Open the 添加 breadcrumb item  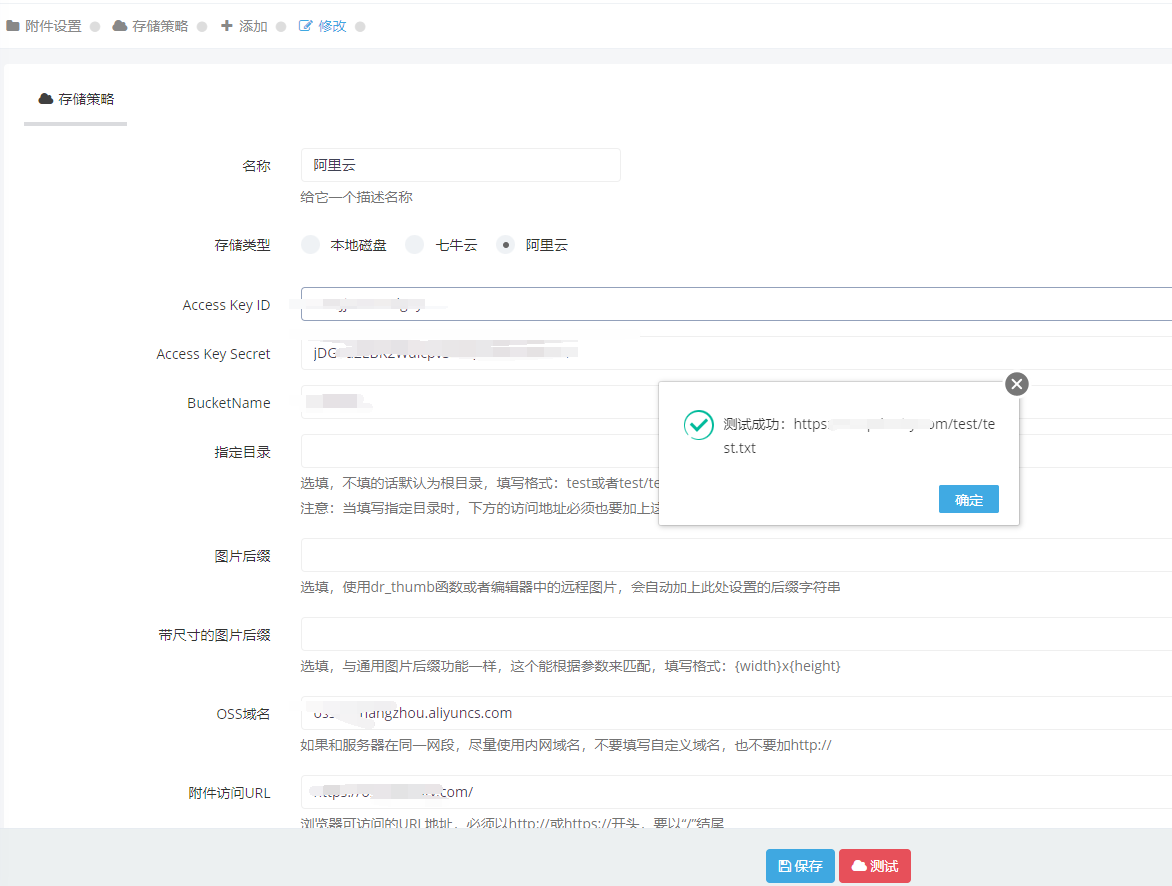coord(244,26)
